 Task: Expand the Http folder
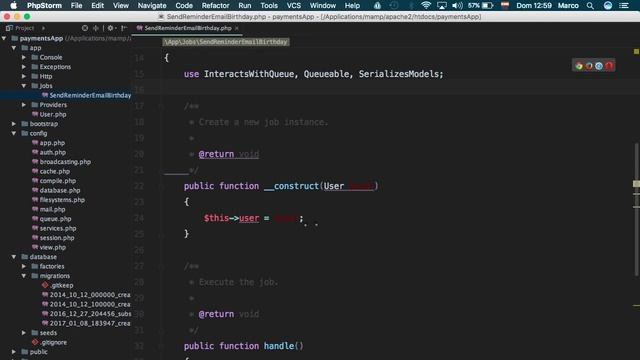(x=24, y=76)
